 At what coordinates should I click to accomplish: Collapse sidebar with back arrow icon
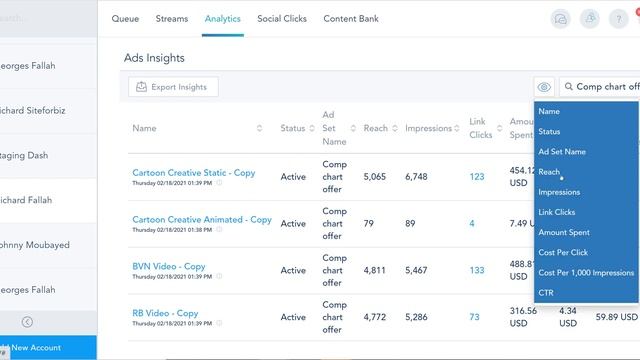[x=27, y=322]
